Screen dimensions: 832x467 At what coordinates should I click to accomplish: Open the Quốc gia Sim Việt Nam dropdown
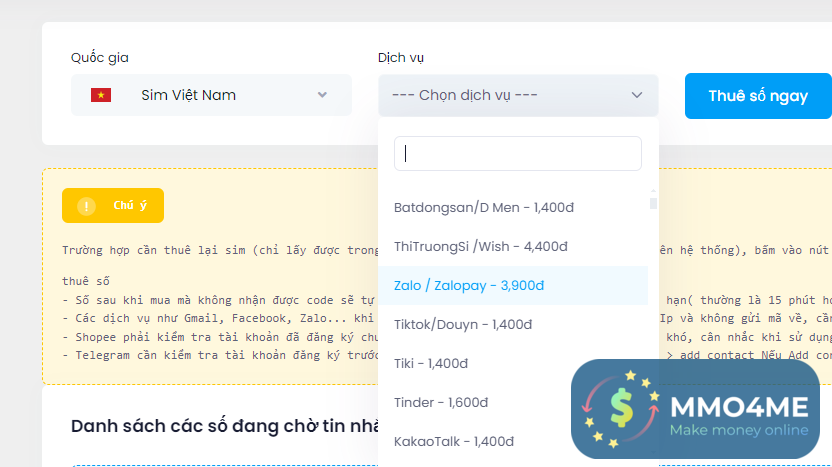coord(211,95)
